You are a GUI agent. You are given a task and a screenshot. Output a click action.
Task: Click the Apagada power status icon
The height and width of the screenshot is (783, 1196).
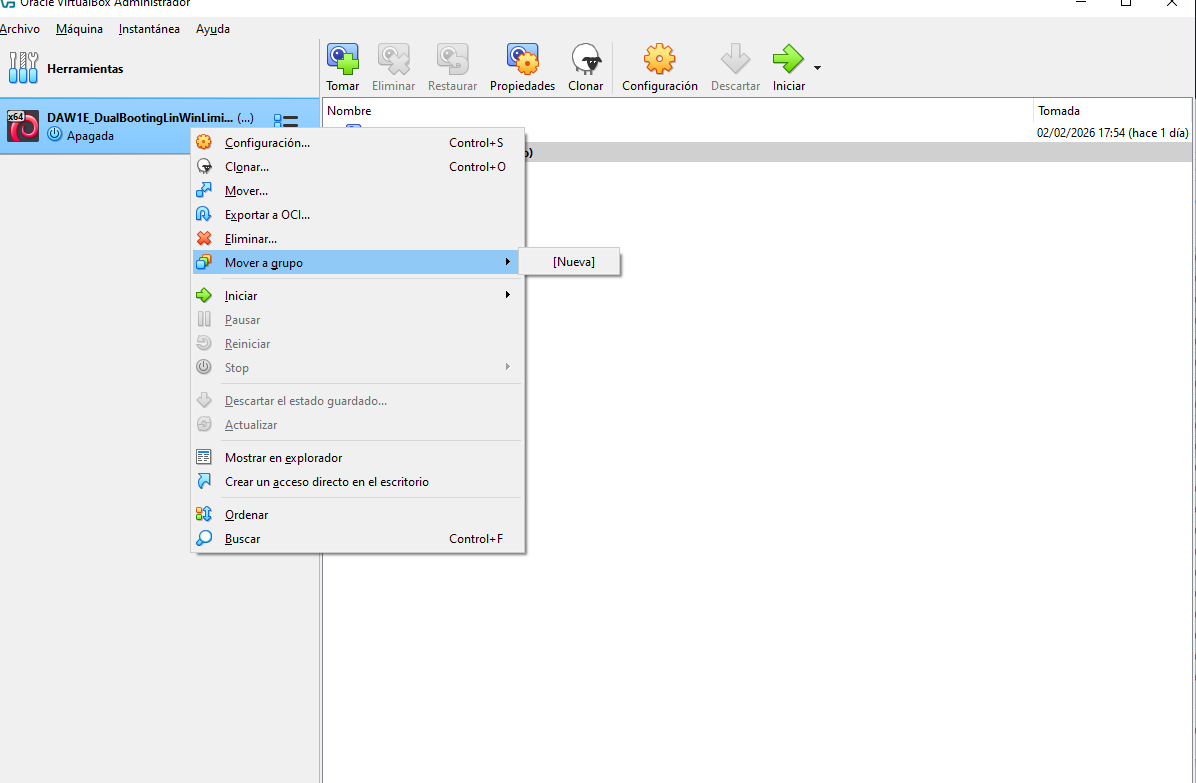tap(55, 135)
